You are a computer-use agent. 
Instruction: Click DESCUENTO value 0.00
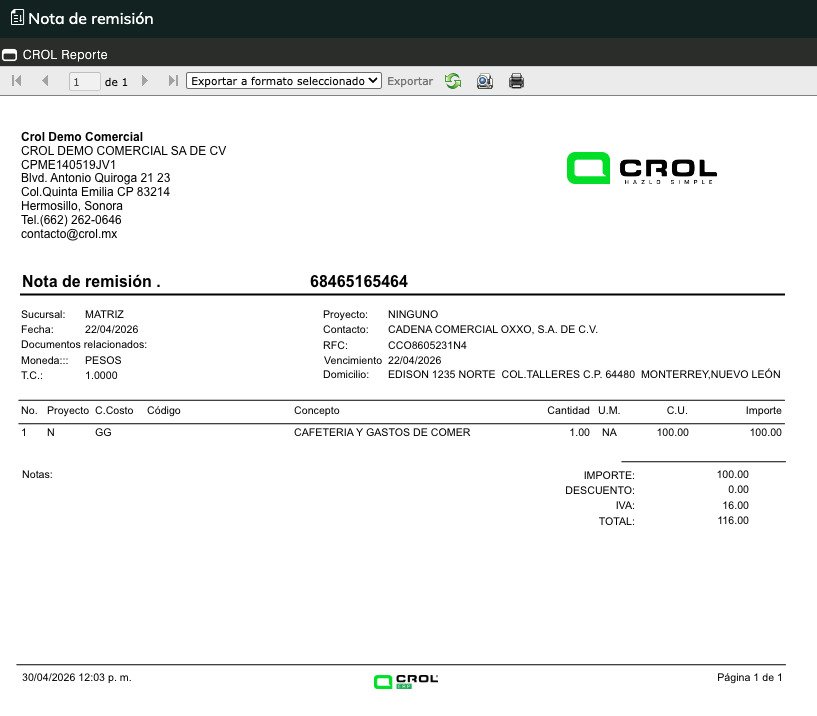point(738,489)
